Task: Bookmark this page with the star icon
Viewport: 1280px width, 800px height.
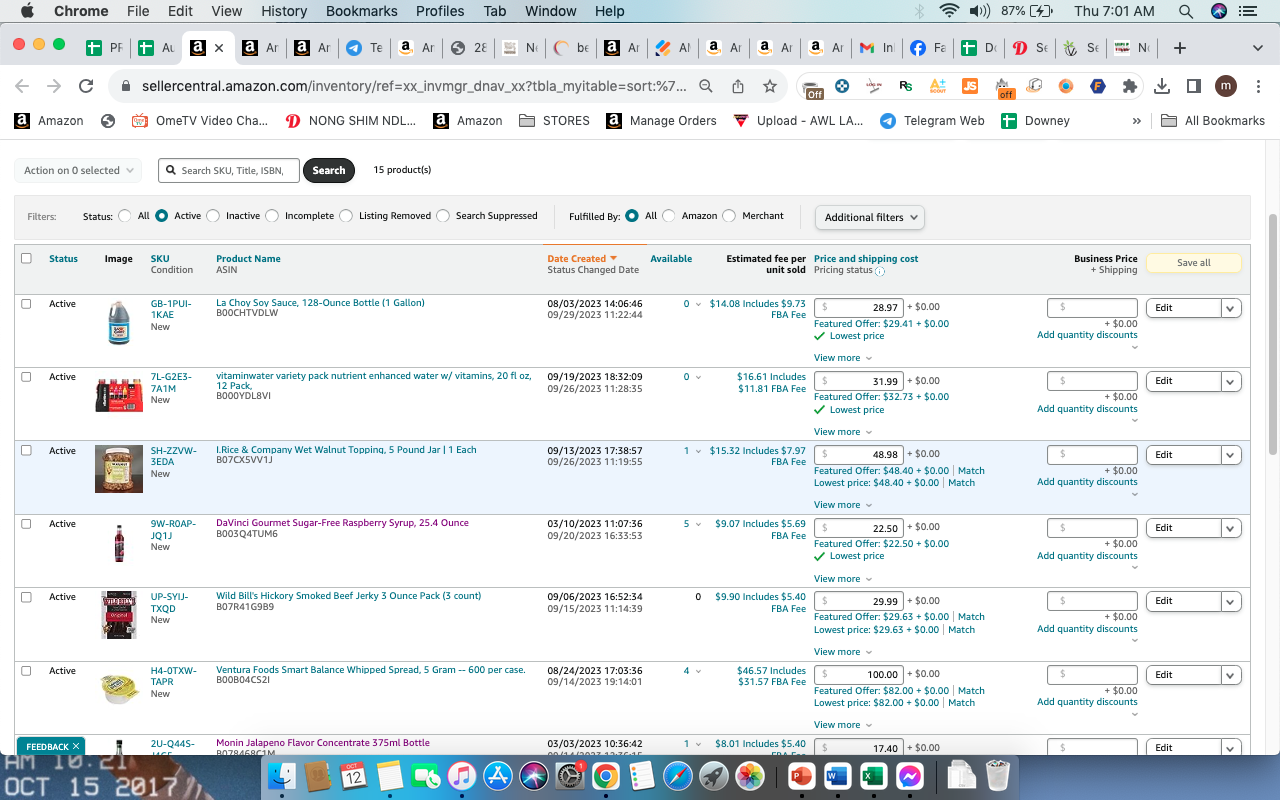Action: 770,87
